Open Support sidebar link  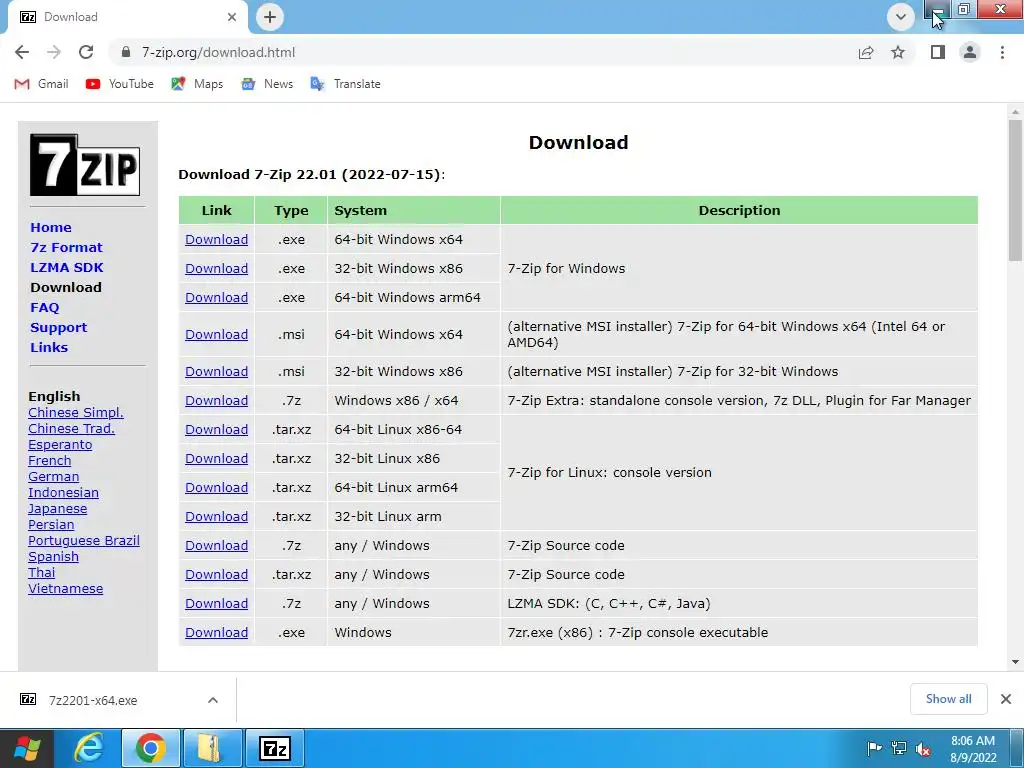click(58, 327)
